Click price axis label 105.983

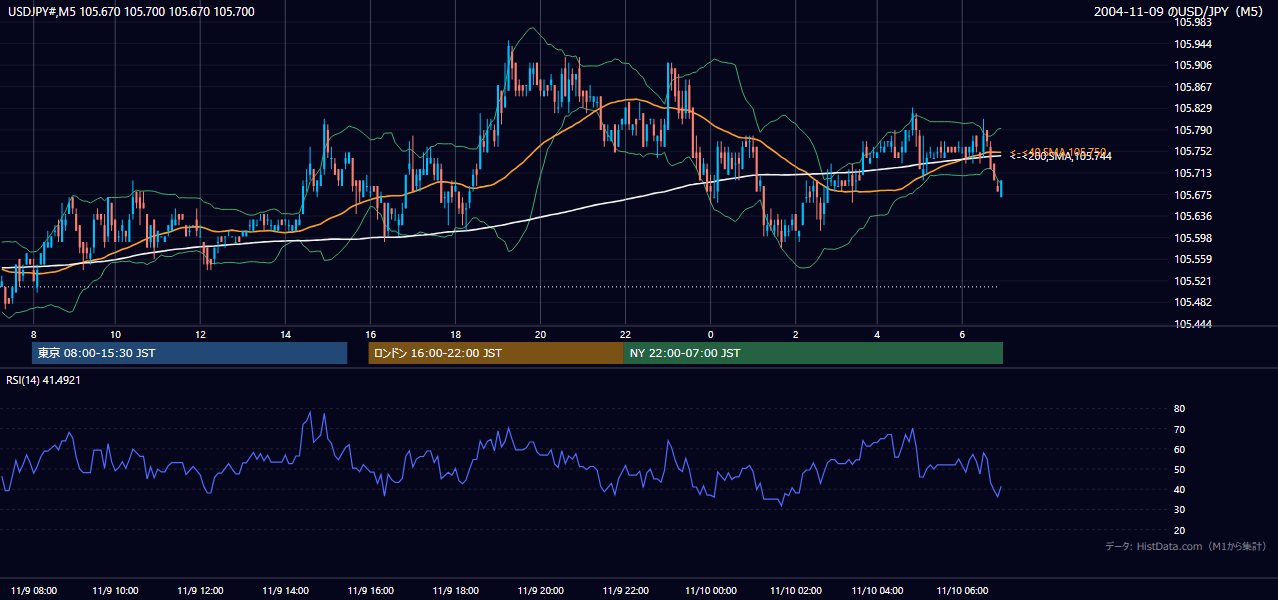click(1193, 22)
